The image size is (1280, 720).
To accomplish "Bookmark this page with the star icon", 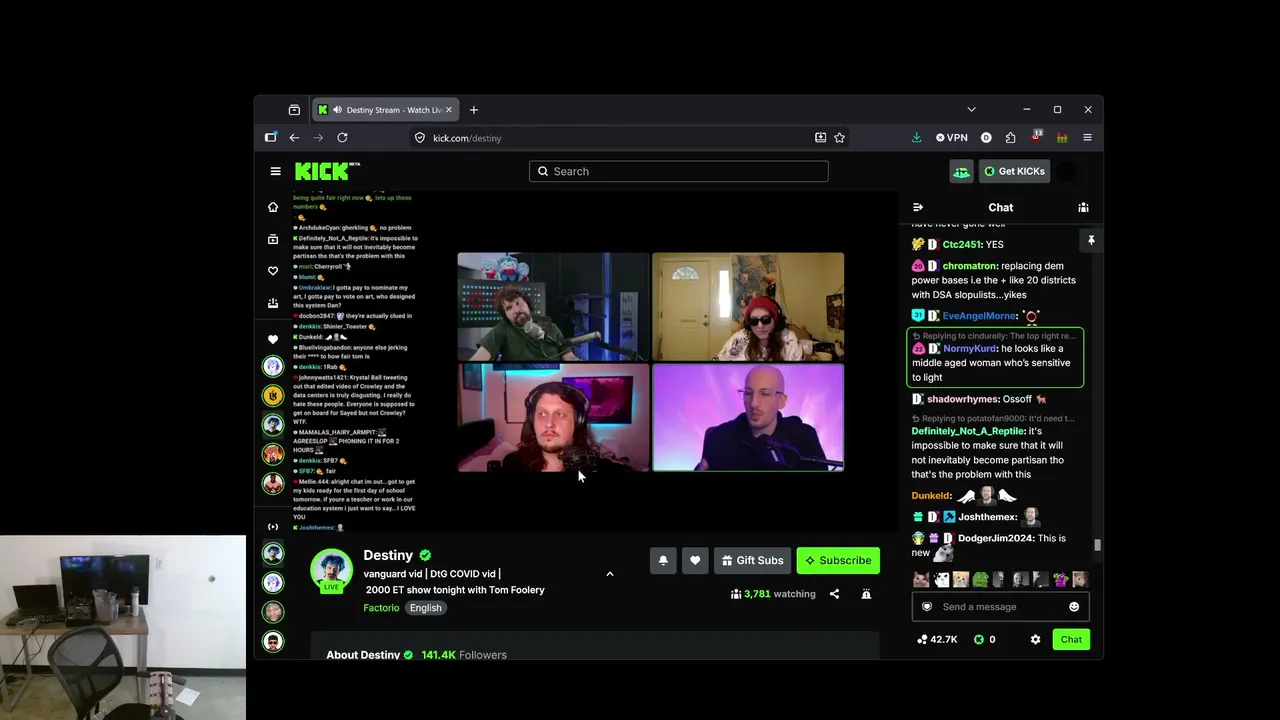I will pos(840,138).
